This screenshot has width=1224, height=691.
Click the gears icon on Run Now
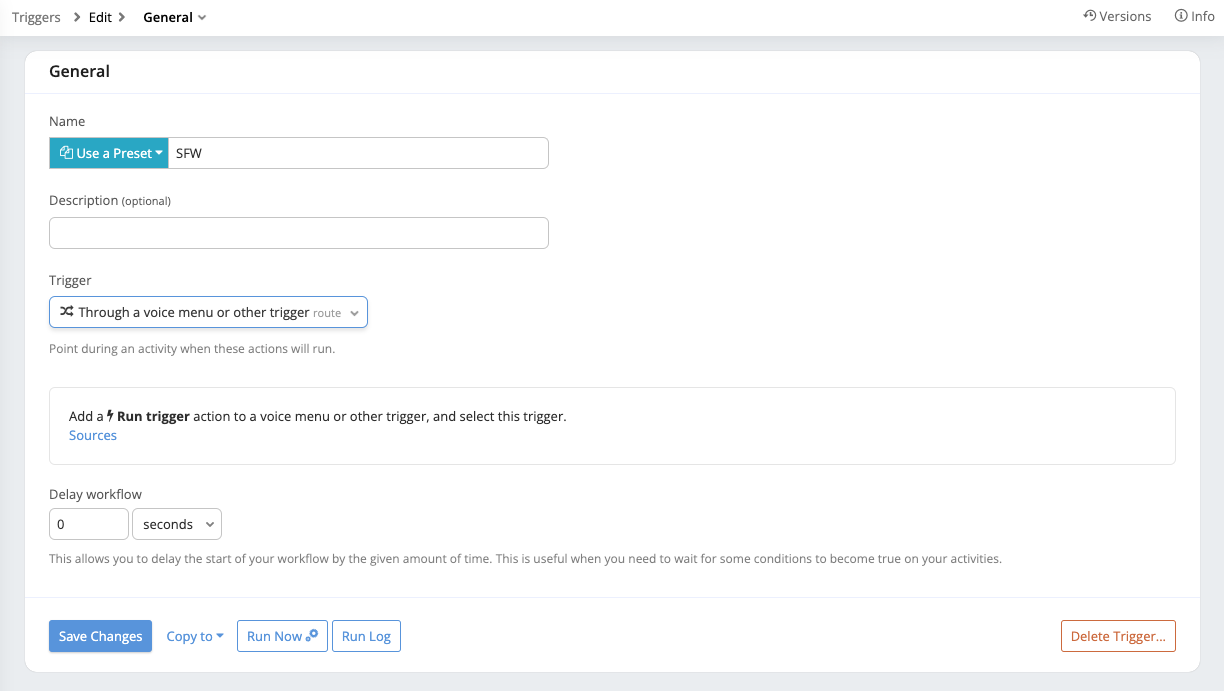312,635
